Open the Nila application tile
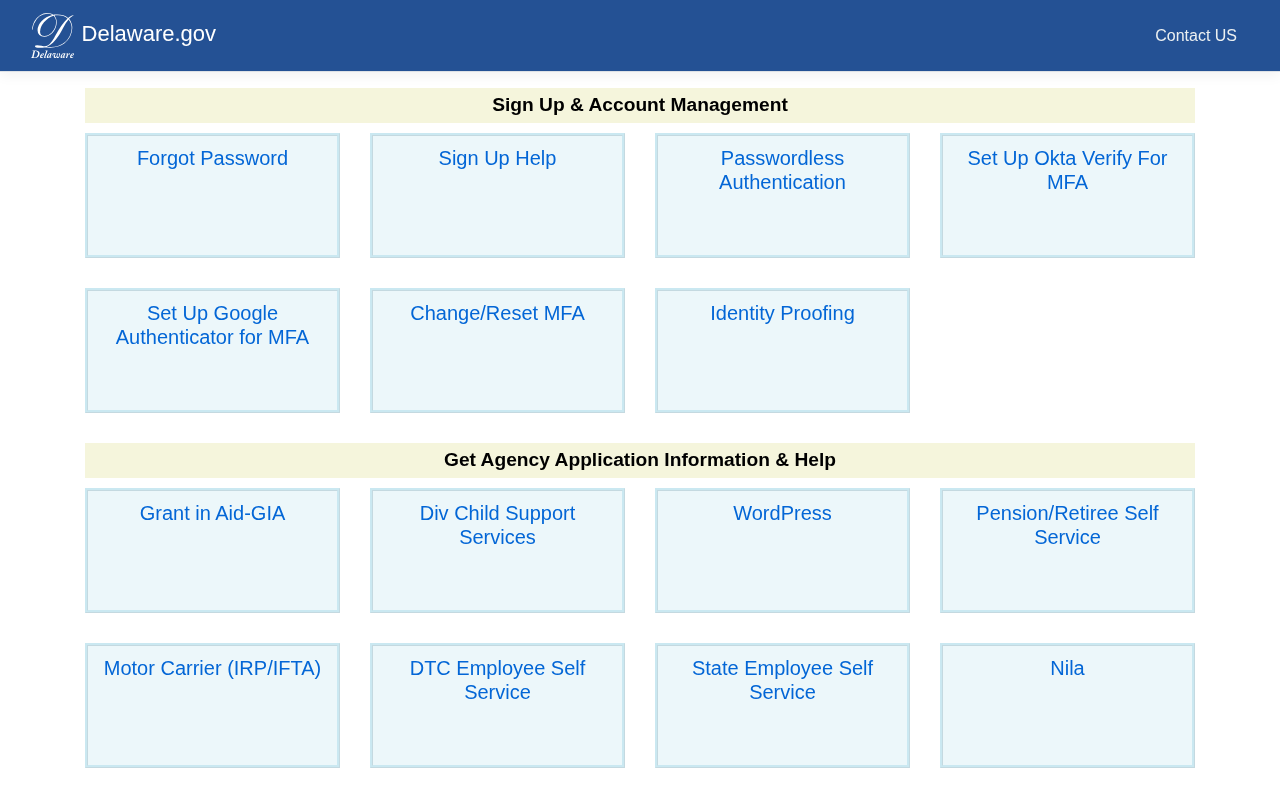Screen dimensions: 1280x800 1067,669
